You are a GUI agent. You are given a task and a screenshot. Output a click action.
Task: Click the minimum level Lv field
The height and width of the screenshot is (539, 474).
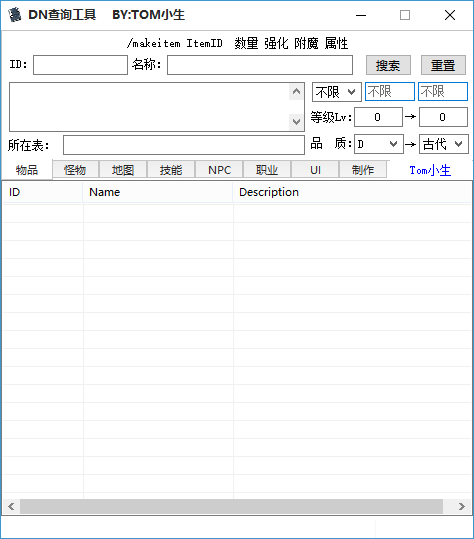(x=378, y=117)
